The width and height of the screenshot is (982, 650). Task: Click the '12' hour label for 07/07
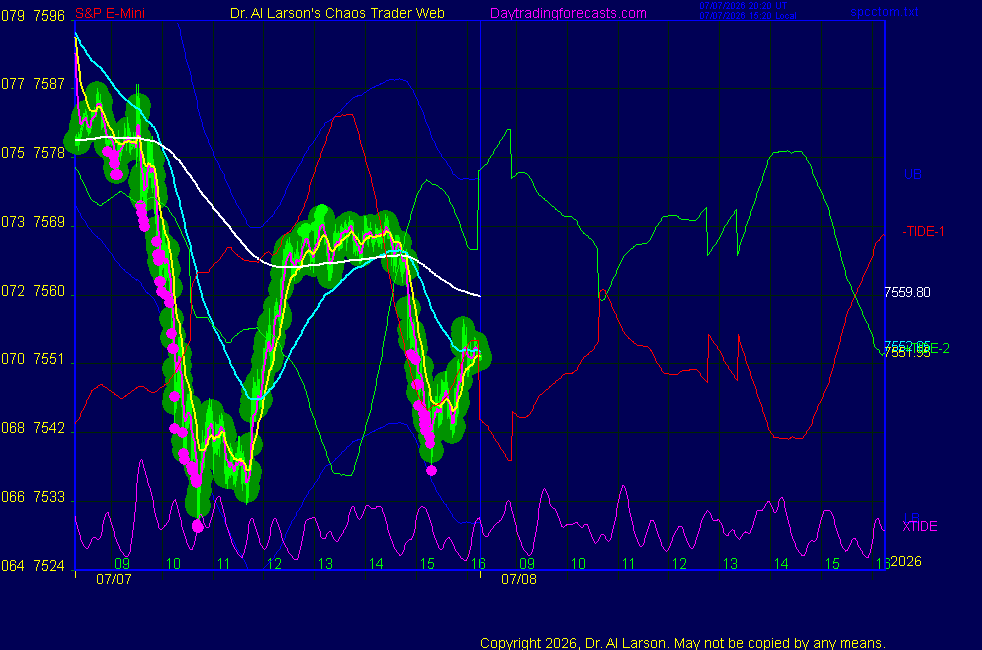(x=274, y=564)
